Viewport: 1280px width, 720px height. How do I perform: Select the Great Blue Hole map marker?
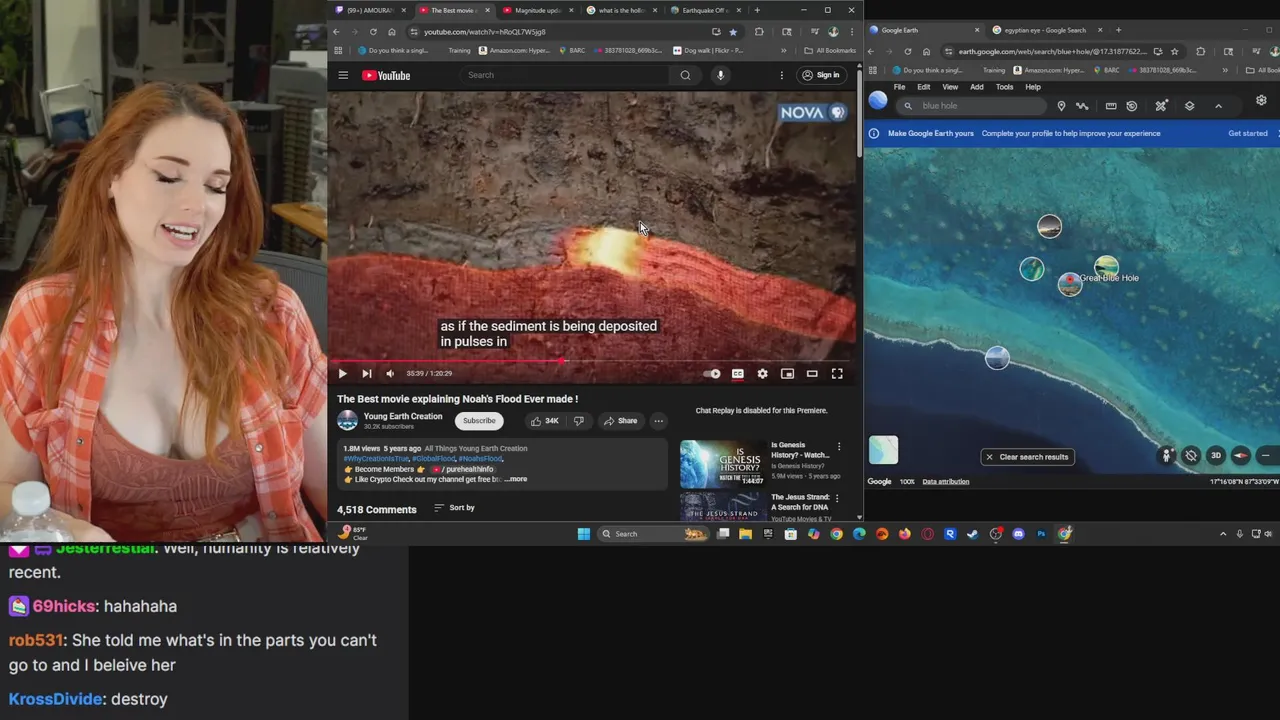coord(1070,285)
